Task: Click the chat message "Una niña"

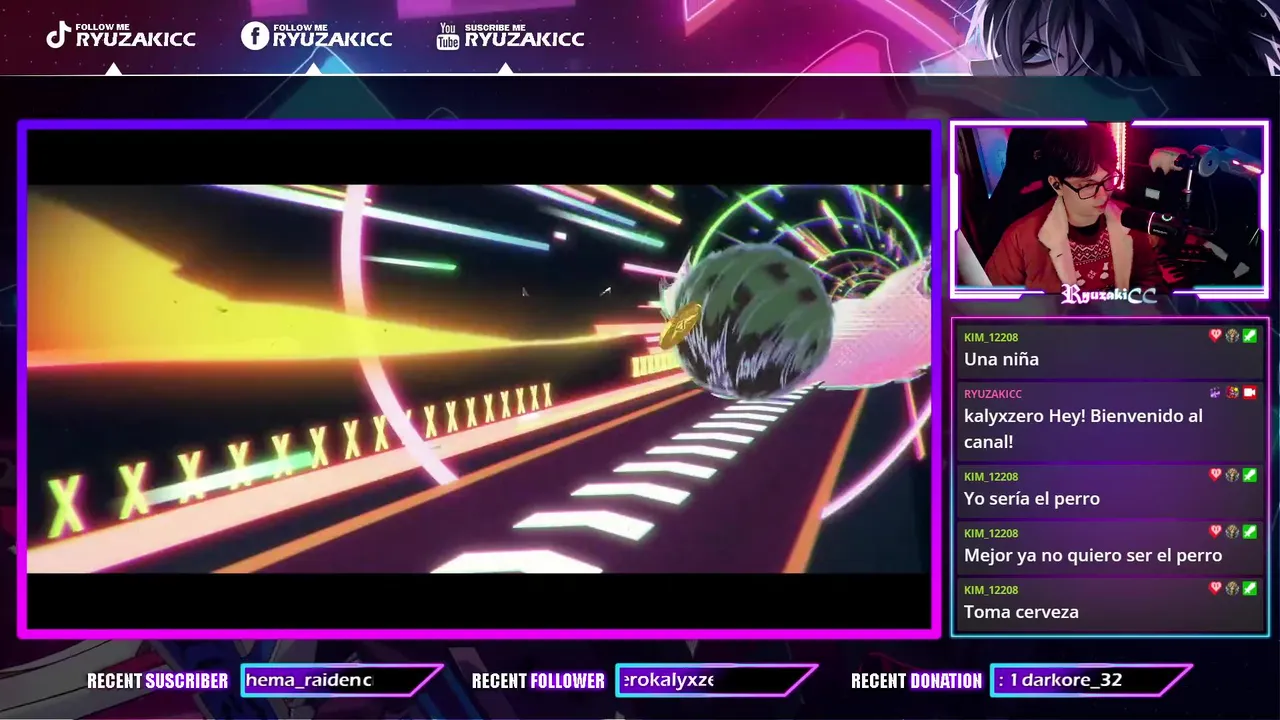Action: click(x=1001, y=359)
